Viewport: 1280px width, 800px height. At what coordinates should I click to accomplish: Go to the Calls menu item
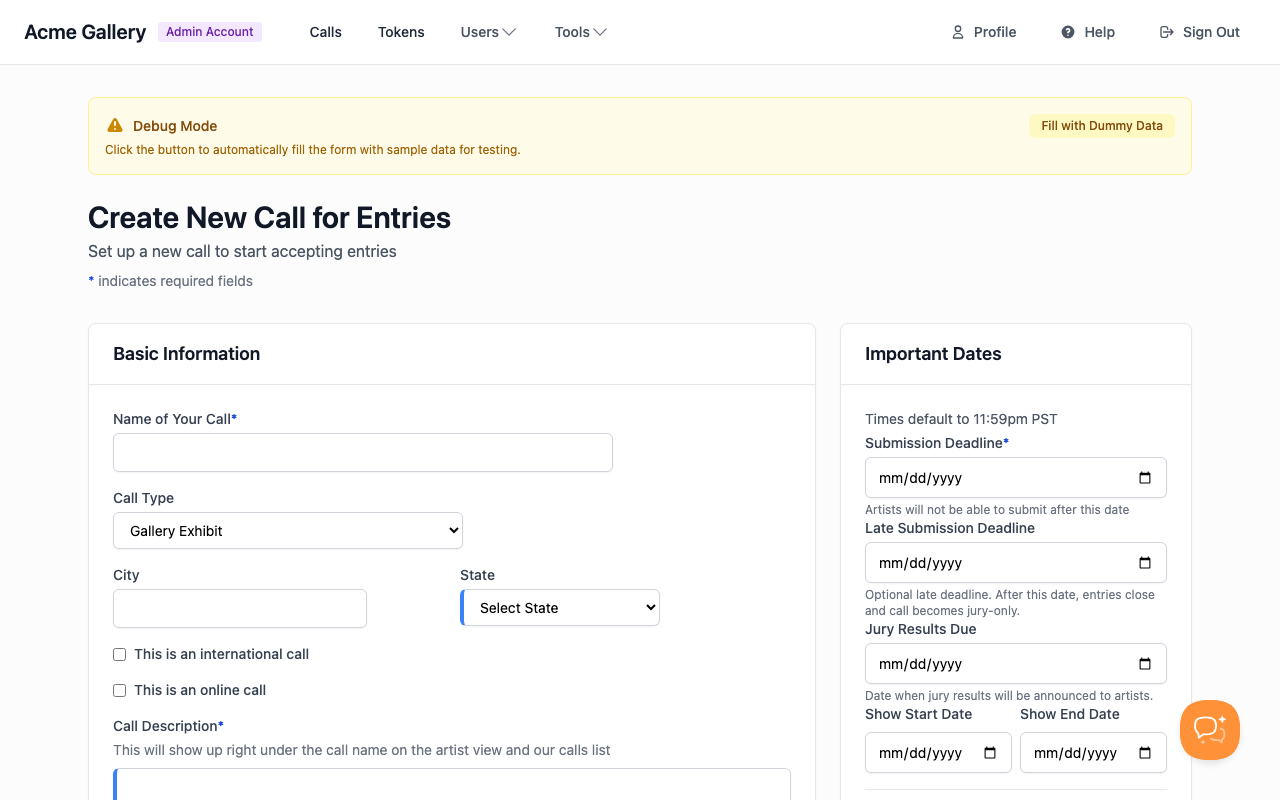click(325, 32)
